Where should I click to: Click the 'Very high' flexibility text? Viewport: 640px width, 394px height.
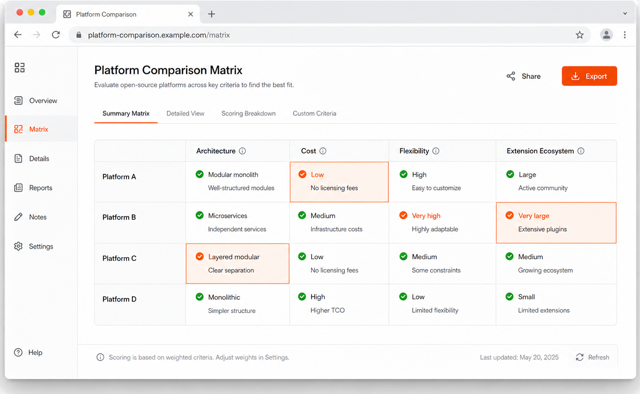click(x=426, y=216)
